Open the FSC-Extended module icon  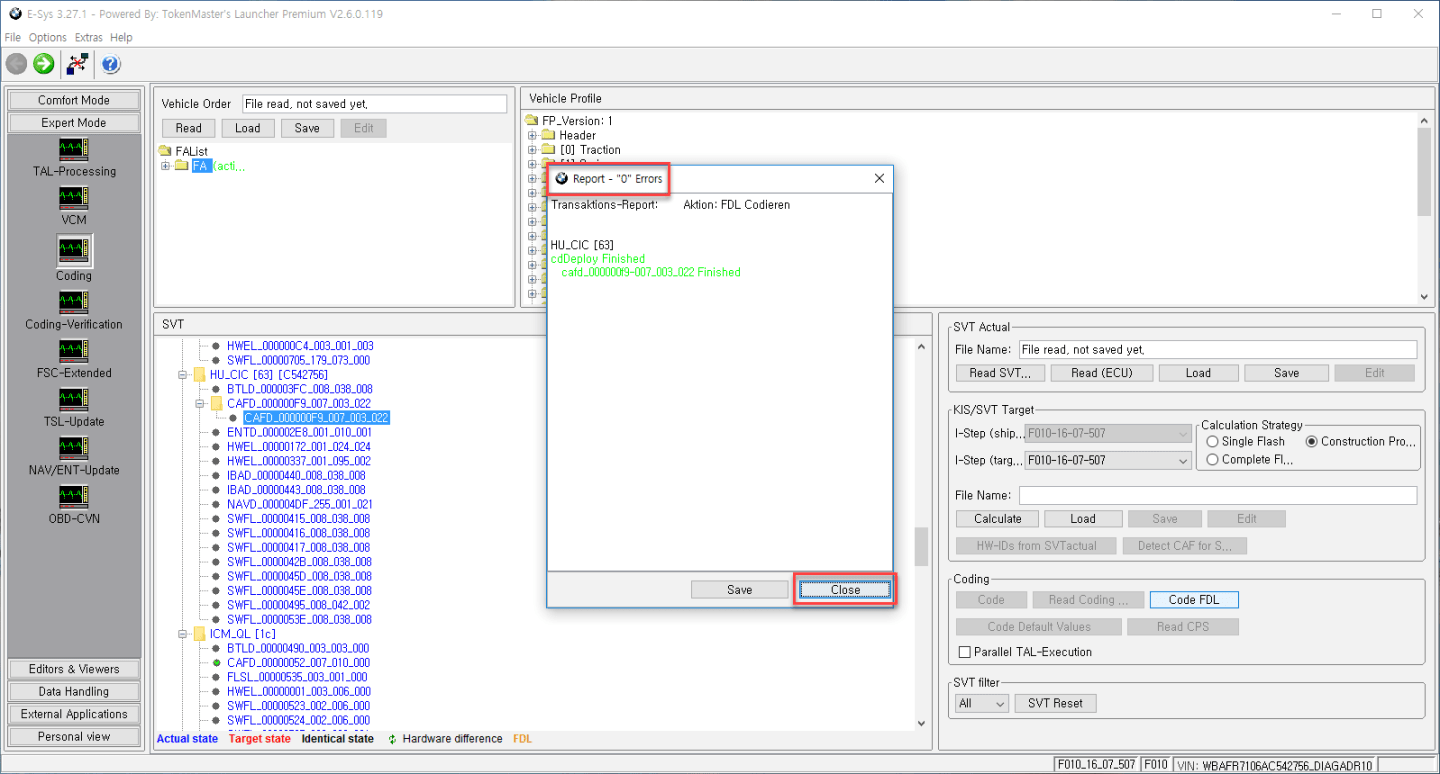coord(73,351)
